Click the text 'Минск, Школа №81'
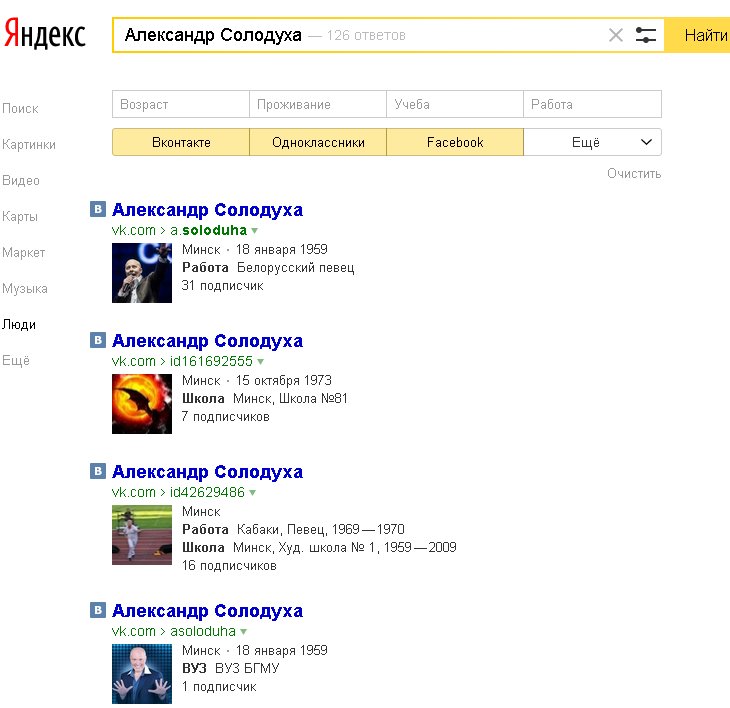The image size is (730, 708). click(x=290, y=398)
